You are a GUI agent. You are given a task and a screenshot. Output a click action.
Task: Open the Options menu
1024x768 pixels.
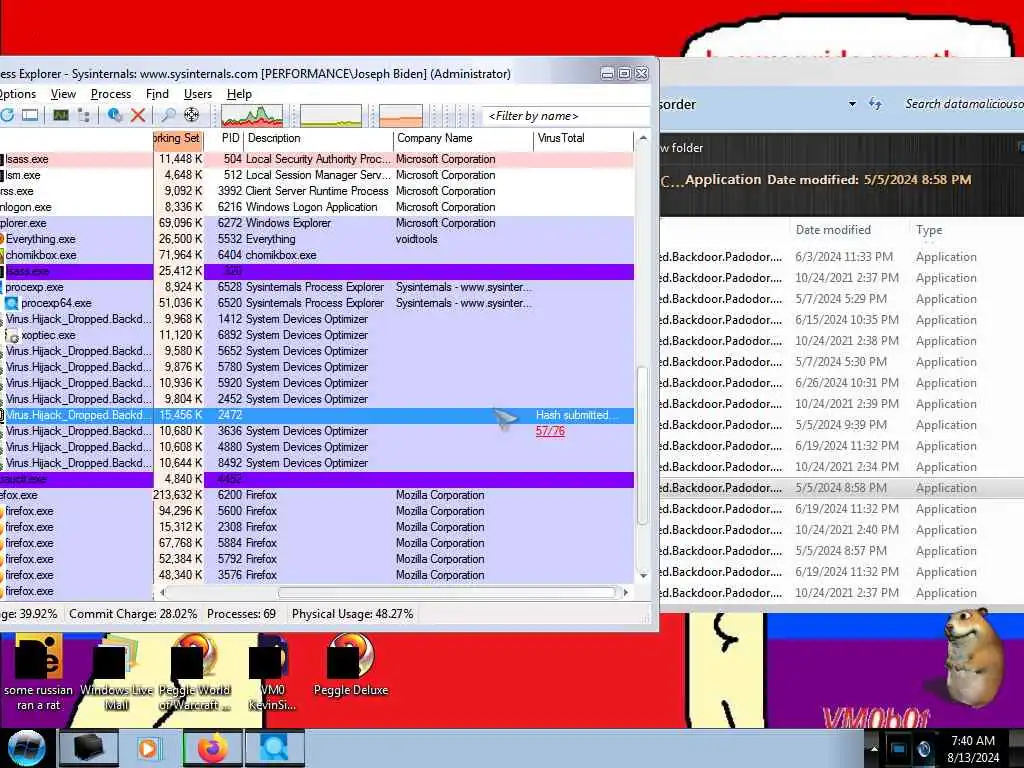[18, 94]
